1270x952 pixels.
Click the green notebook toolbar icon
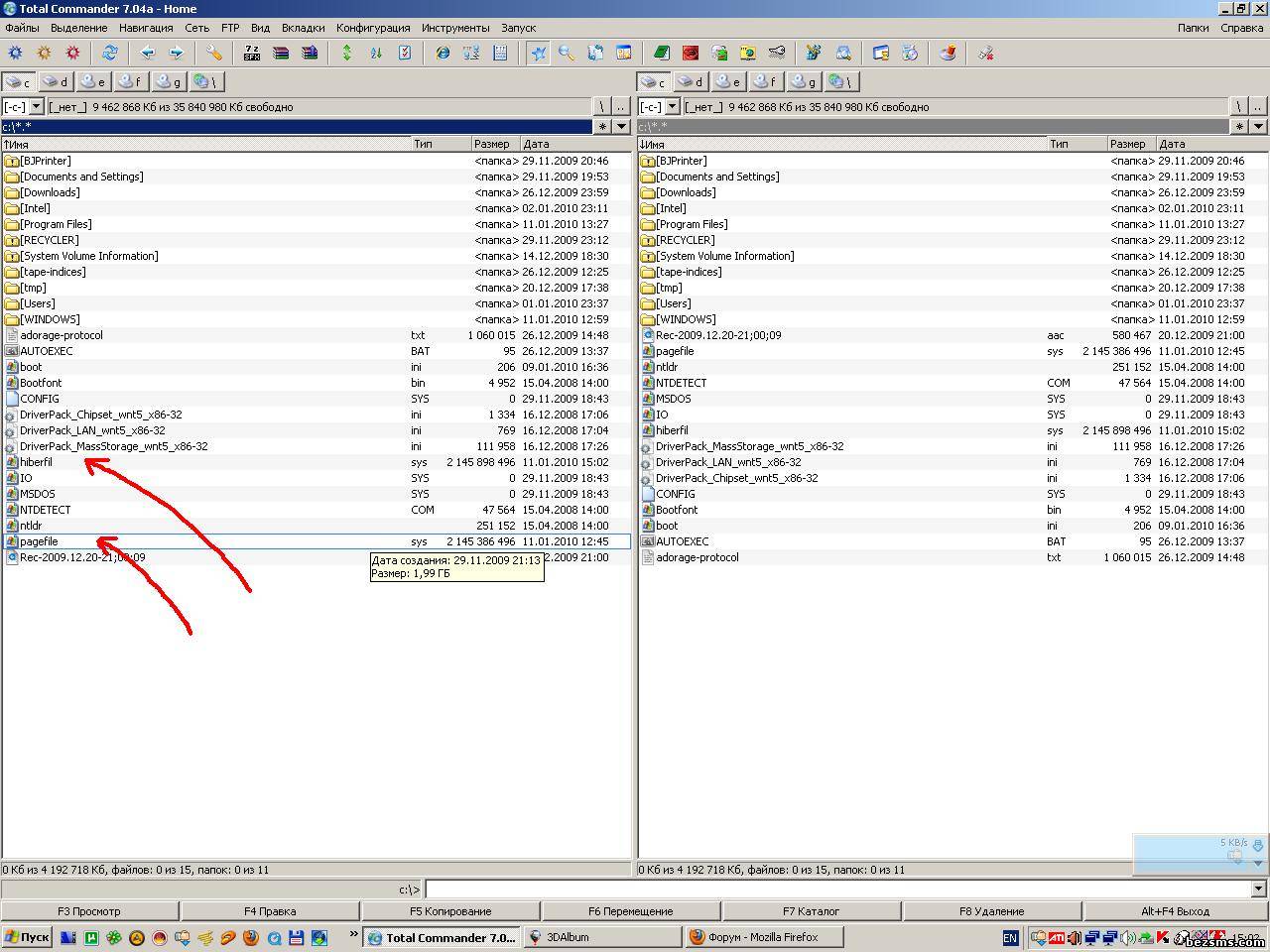tap(662, 53)
